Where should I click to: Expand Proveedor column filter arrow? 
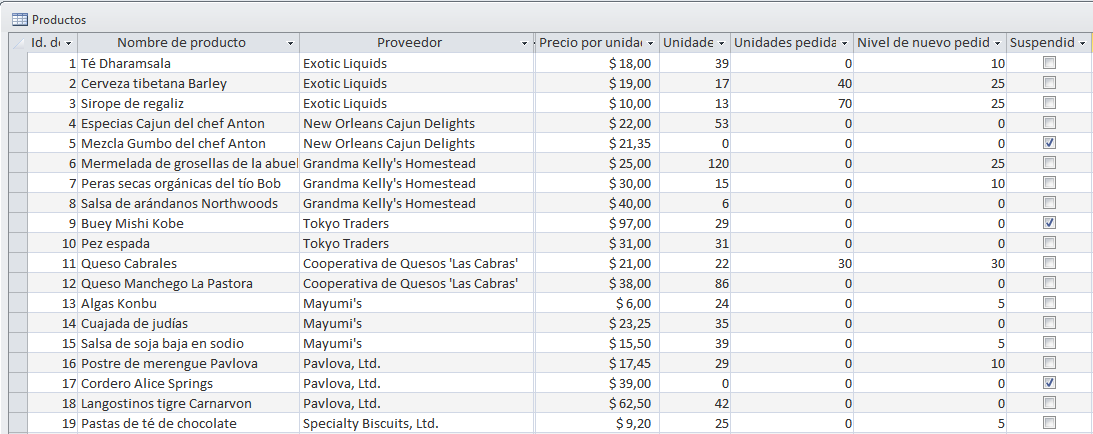[x=525, y=43]
